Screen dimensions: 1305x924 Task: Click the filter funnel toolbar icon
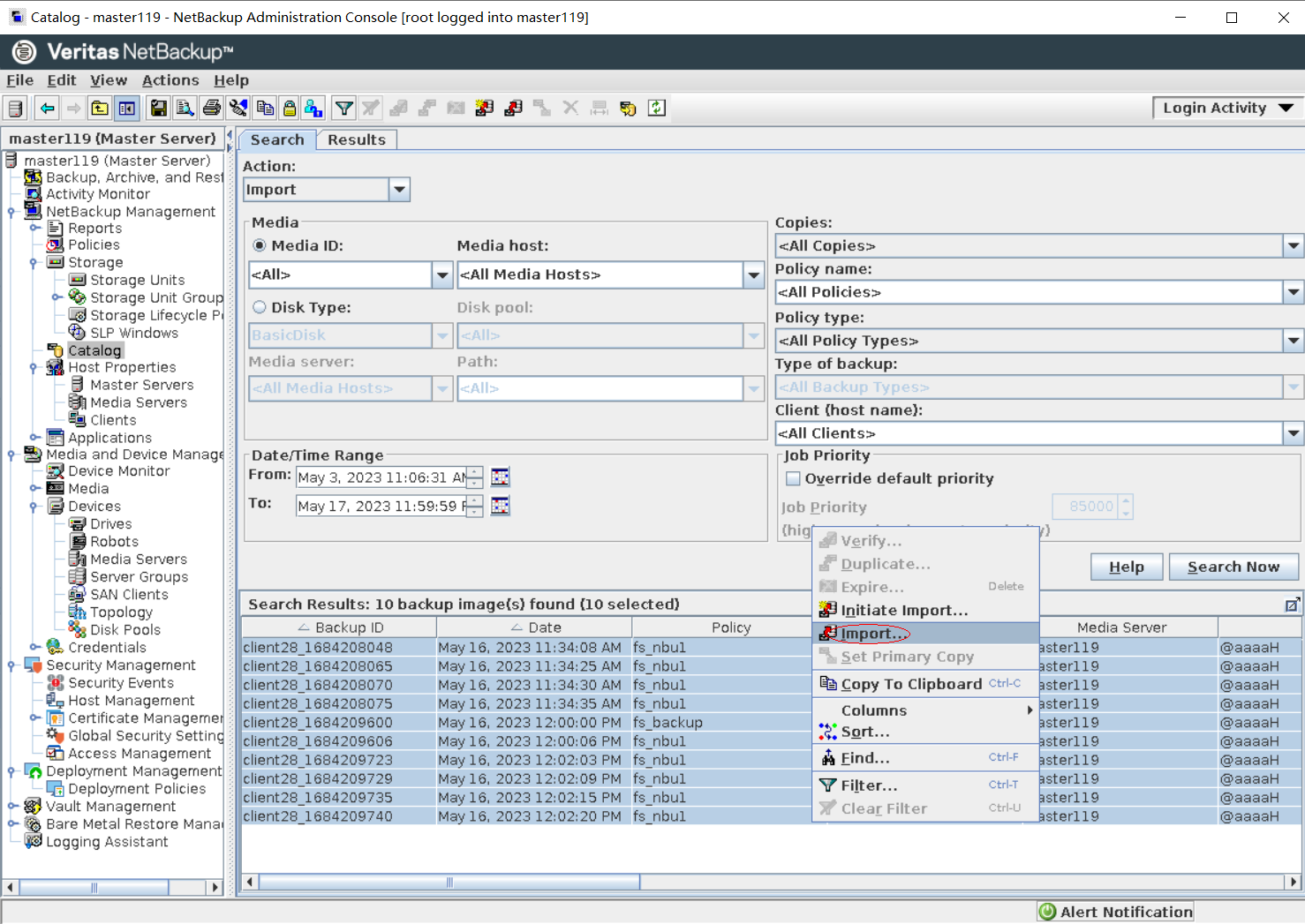click(344, 109)
